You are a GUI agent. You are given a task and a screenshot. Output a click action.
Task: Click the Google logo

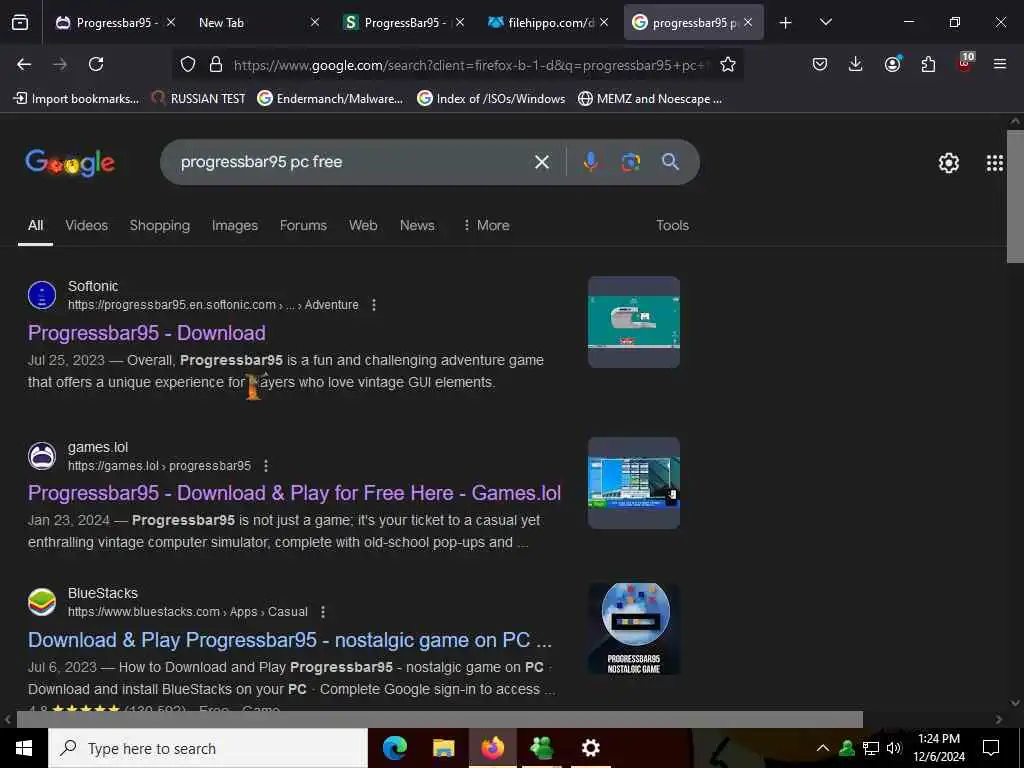pyautogui.click(x=70, y=163)
